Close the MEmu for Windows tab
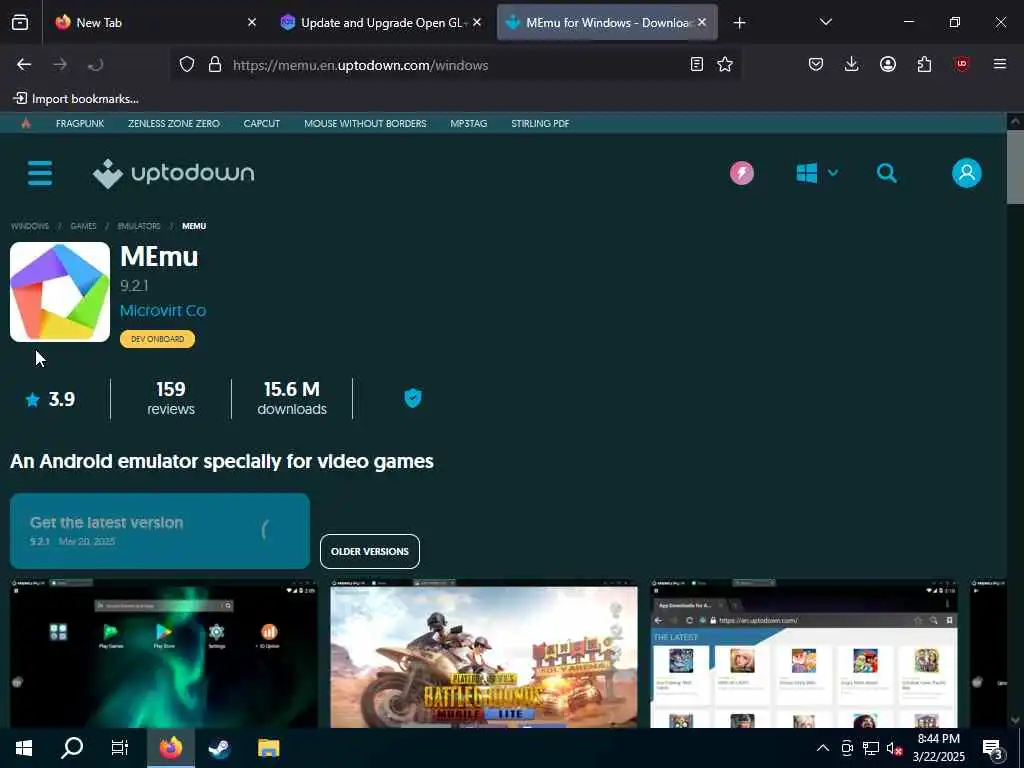The height and width of the screenshot is (768, 1024). [x=702, y=22]
